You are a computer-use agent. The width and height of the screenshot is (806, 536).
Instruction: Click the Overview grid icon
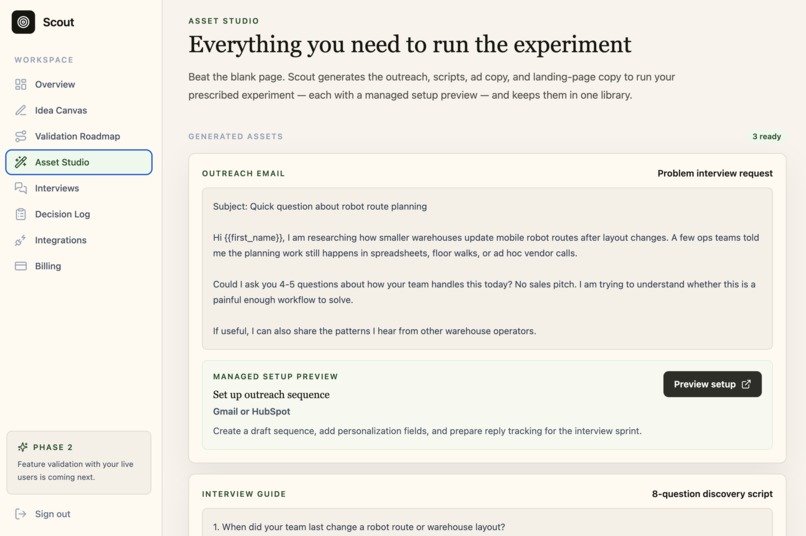tap(21, 84)
